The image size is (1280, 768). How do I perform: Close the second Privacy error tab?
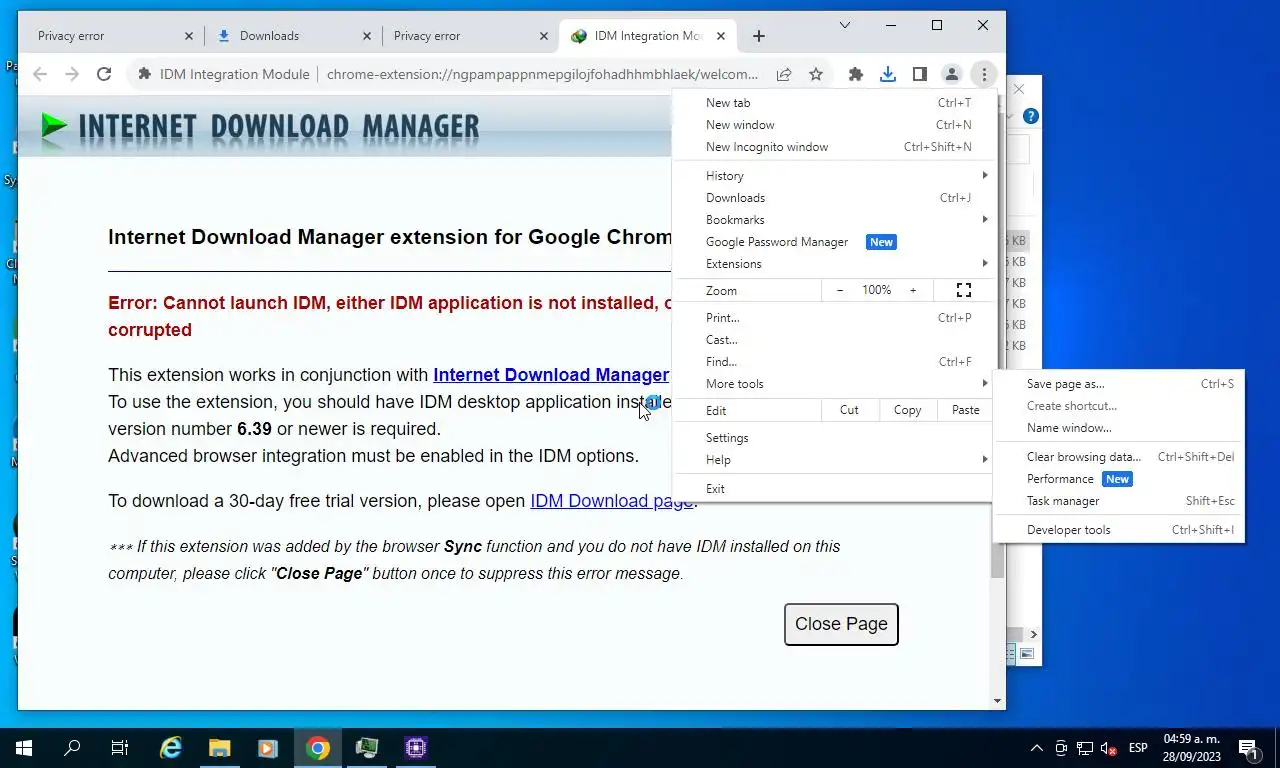tap(544, 36)
